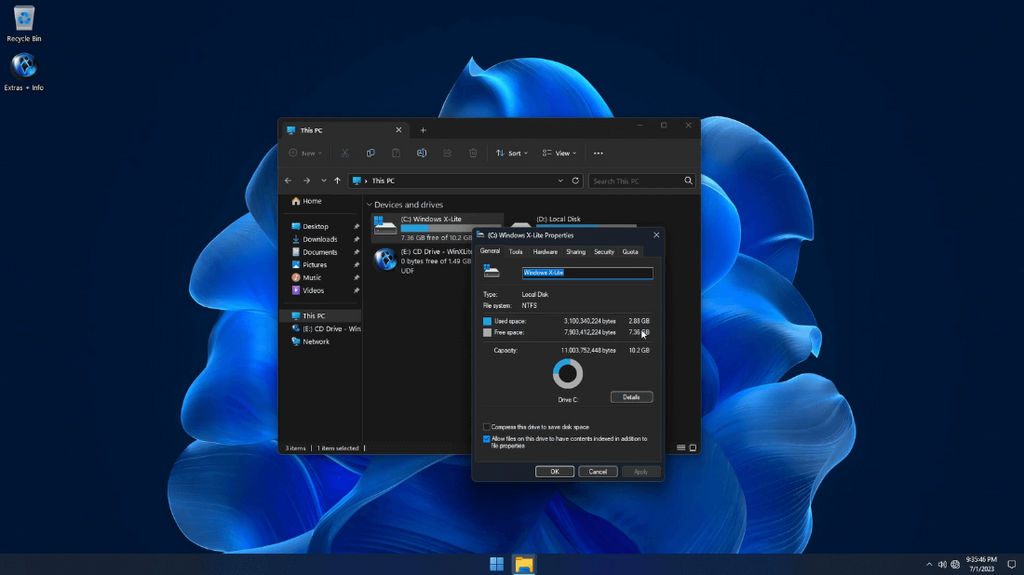Open Downloads in the navigation pane
The height and width of the screenshot is (575, 1024).
click(315, 239)
